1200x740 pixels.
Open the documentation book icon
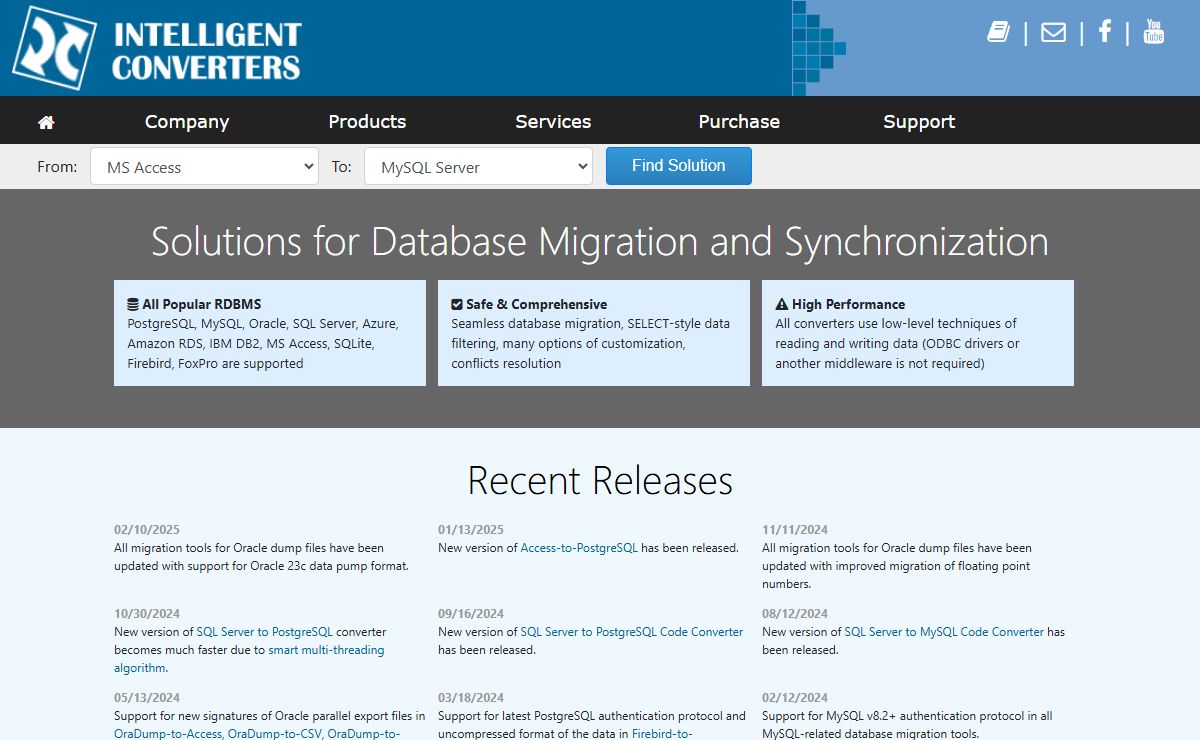[x=998, y=32]
